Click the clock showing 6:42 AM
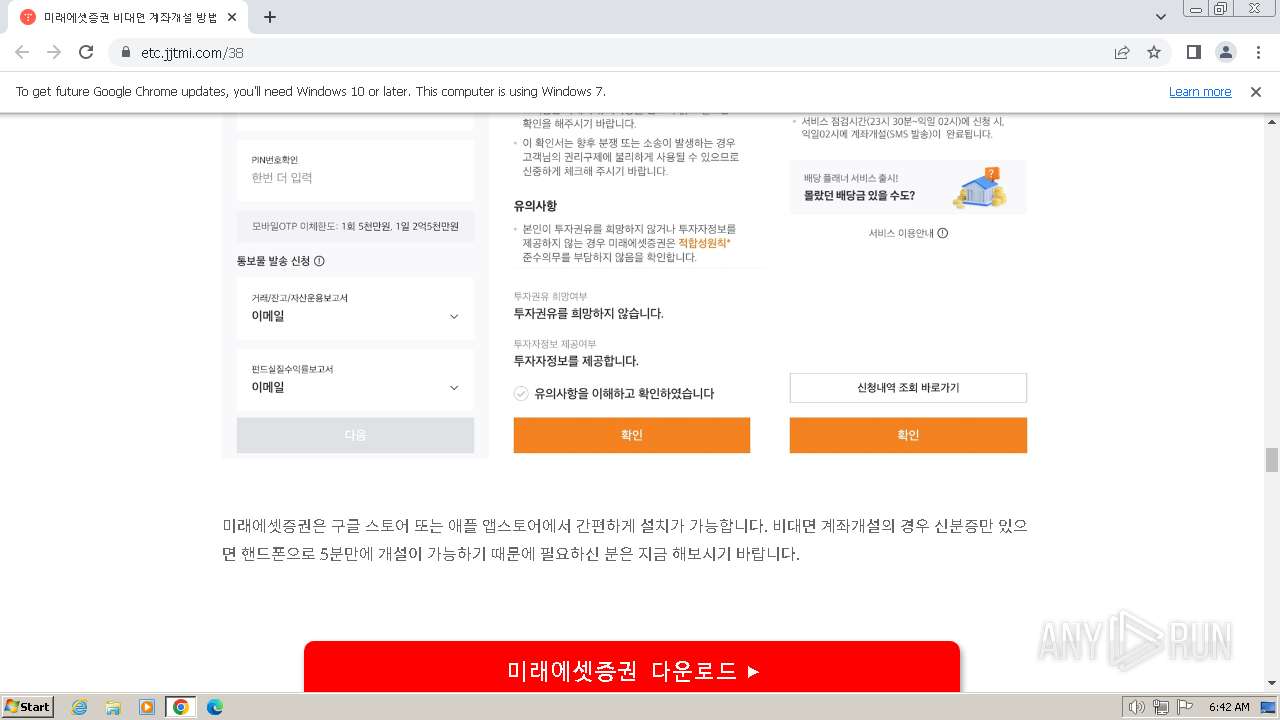 click(x=1229, y=707)
